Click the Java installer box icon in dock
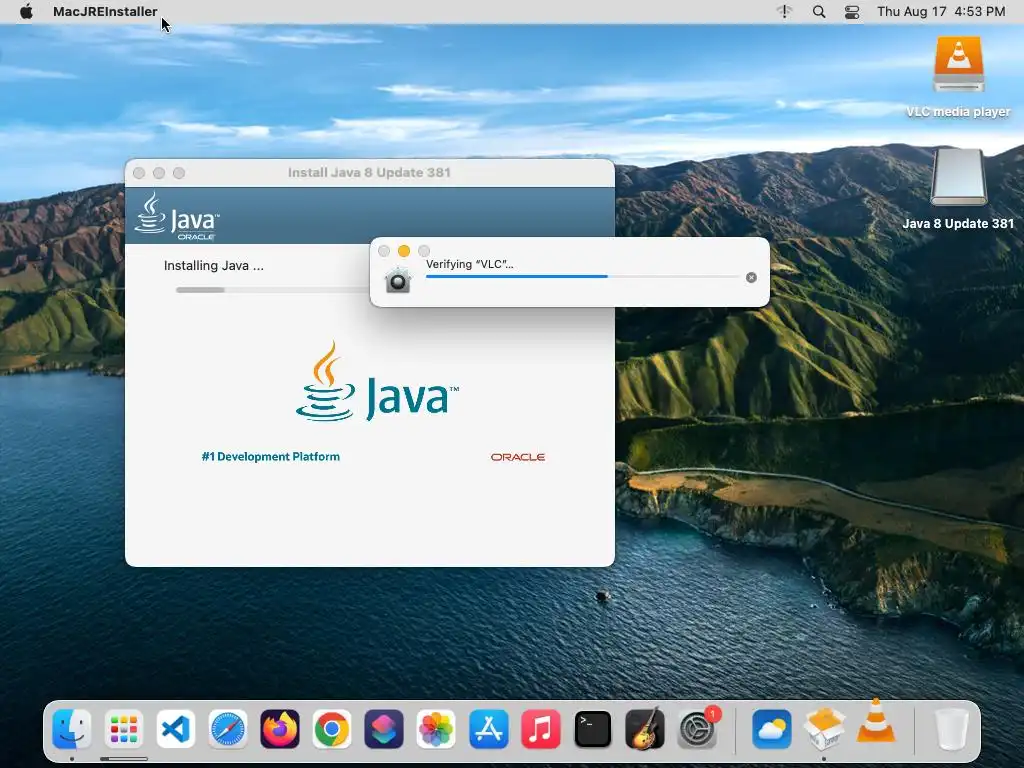The height and width of the screenshot is (768, 1024). click(x=824, y=729)
